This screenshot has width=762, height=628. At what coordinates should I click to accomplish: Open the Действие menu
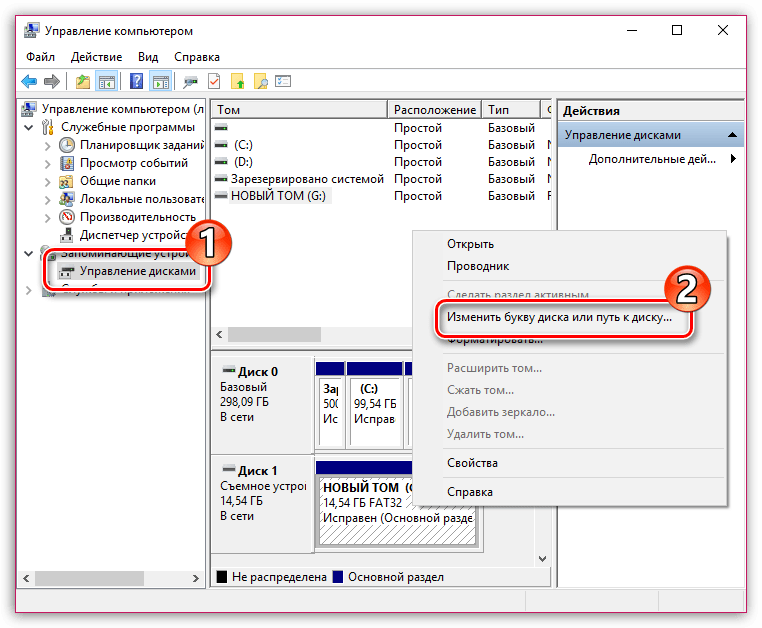coord(96,57)
